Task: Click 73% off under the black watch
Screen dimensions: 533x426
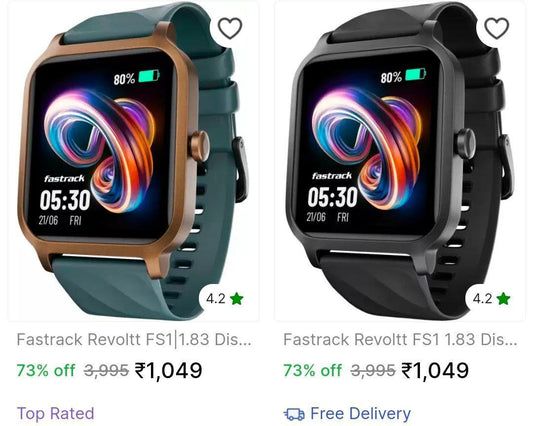Action: (313, 370)
